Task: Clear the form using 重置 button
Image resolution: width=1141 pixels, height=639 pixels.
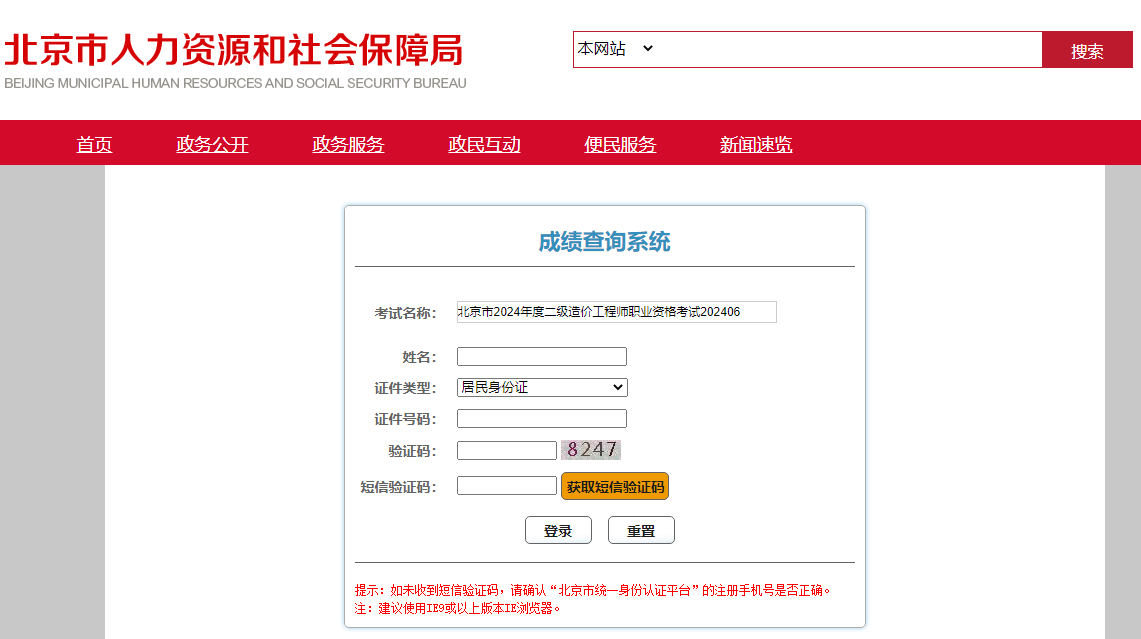Action: [x=641, y=531]
